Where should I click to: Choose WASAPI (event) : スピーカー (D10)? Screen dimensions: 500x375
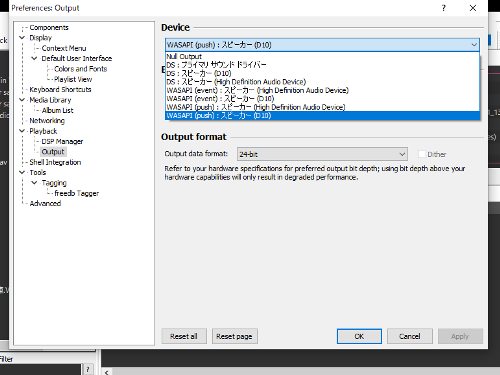pos(322,99)
